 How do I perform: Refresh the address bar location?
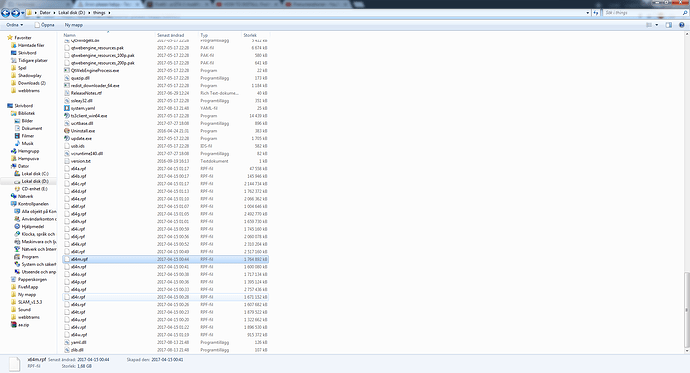(596, 13)
